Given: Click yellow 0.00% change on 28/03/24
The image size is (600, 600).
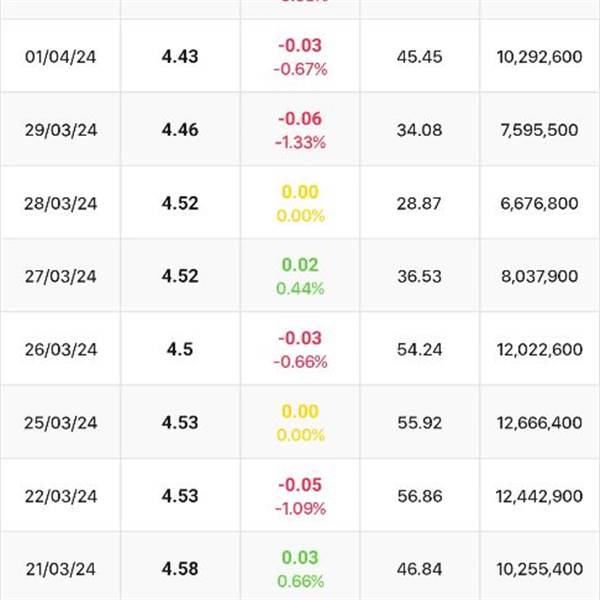Looking at the screenshot, I should [301, 216].
